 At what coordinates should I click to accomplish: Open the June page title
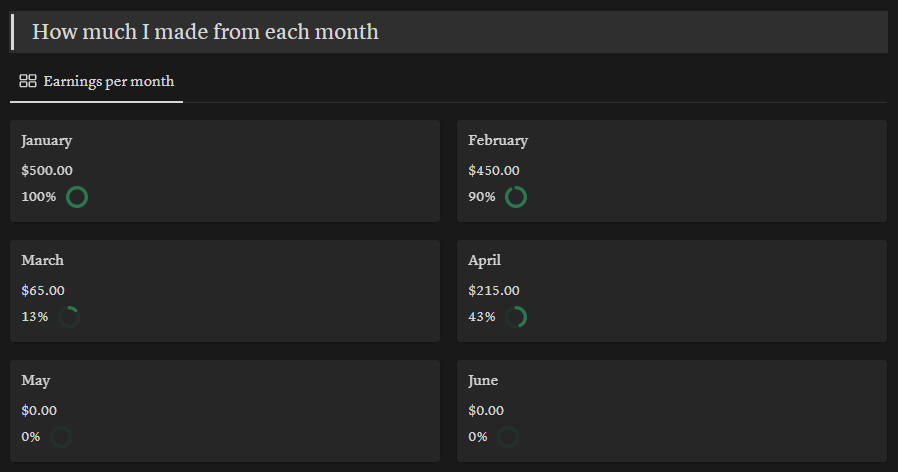[x=483, y=381]
